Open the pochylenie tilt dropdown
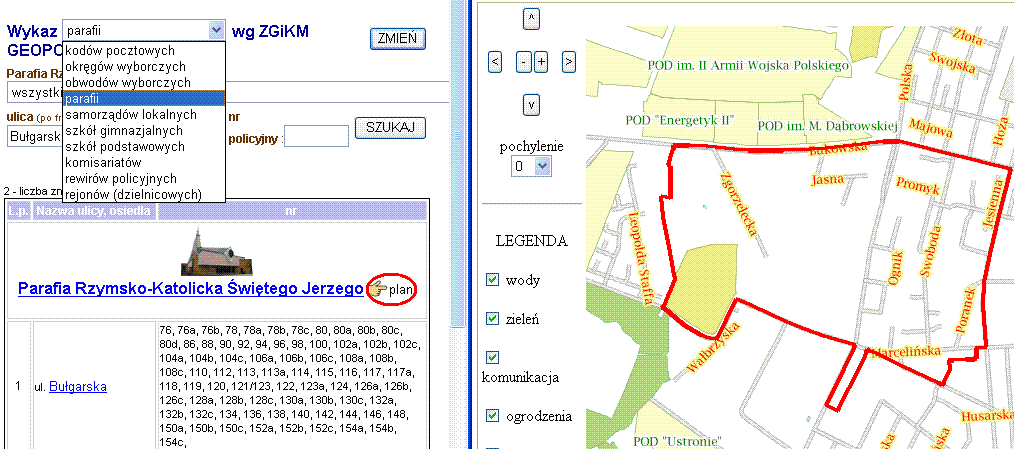The height and width of the screenshot is (449, 1014). (530, 166)
